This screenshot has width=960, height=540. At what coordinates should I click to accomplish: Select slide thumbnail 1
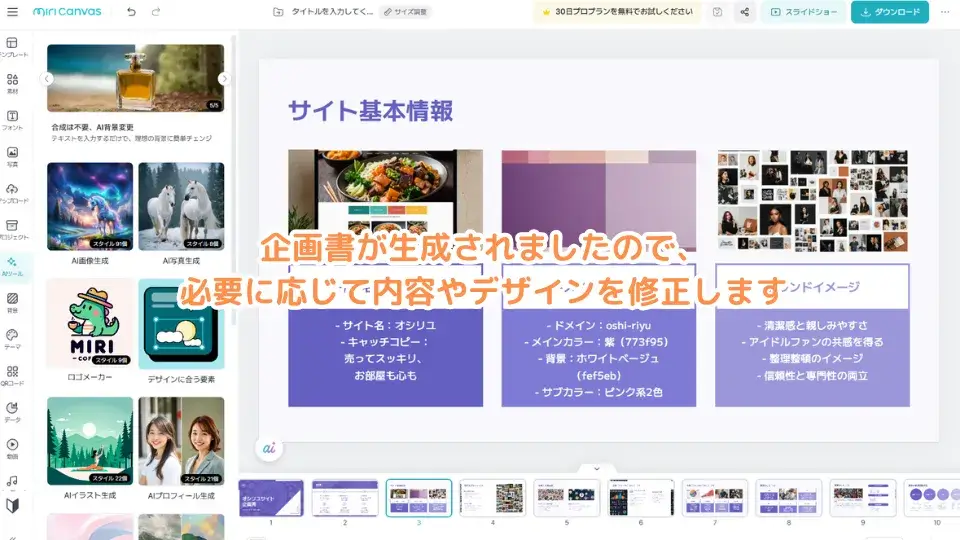(x=271, y=498)
